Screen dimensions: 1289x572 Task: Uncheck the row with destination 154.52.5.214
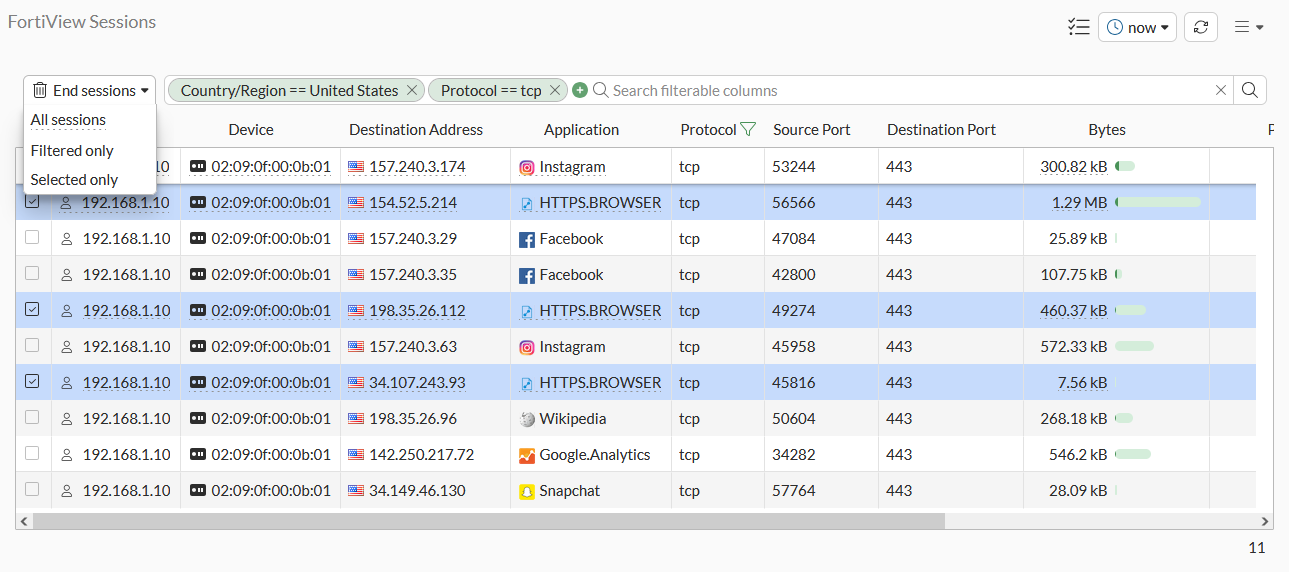tap(32, 202)
